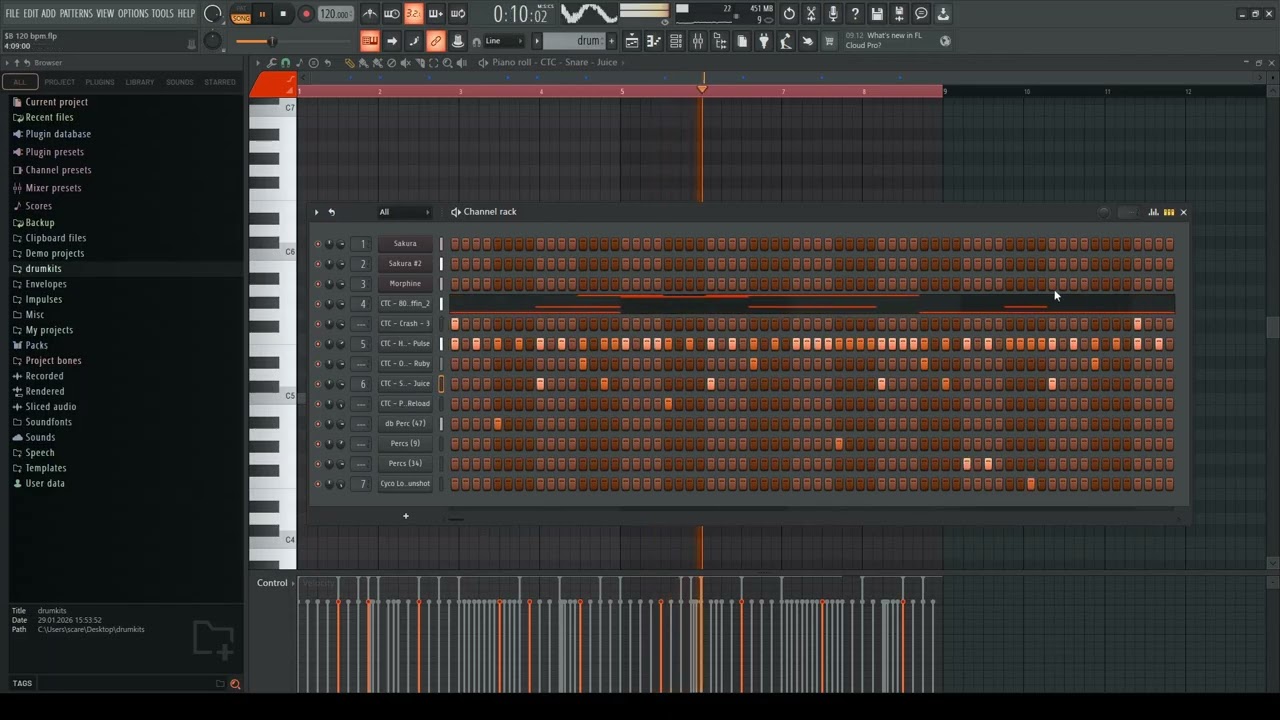Select the piano roll magnet snap icon
This screenshot has height=720, width=1280.
(286, 63)
